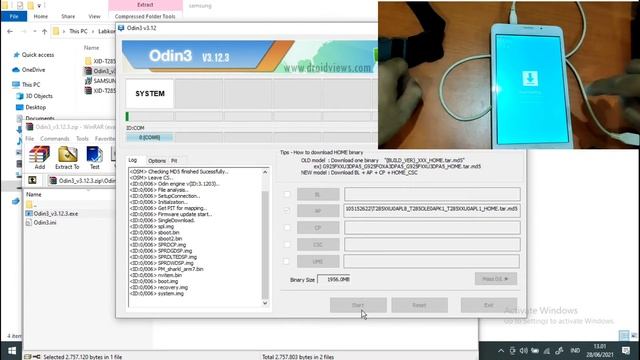The width and height of the screenshot is (640, 360).
Task: Open parent folder entry in WinRAR list
Action: click(x=31, y=204)
